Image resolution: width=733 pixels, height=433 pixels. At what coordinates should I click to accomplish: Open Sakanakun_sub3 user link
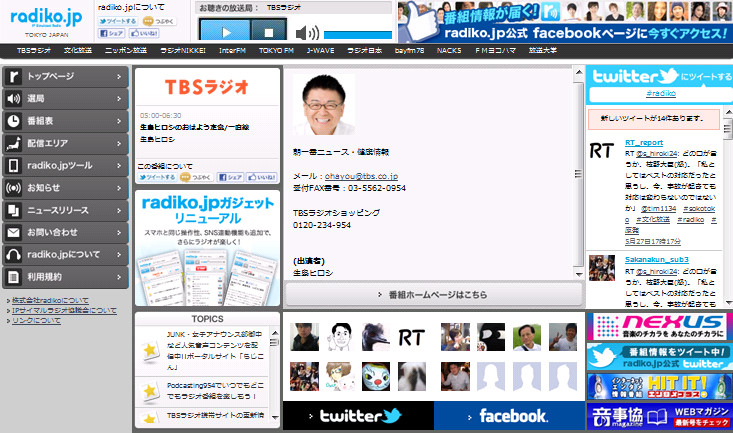(x=656, y=260)
